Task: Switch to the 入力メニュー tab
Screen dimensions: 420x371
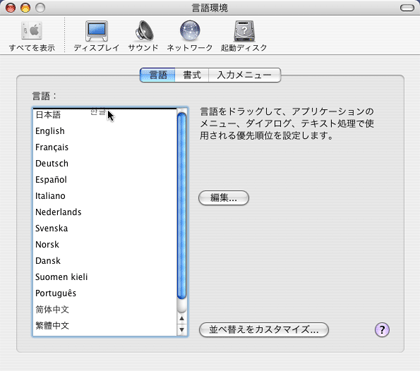Action: click(x=244, y=75)
